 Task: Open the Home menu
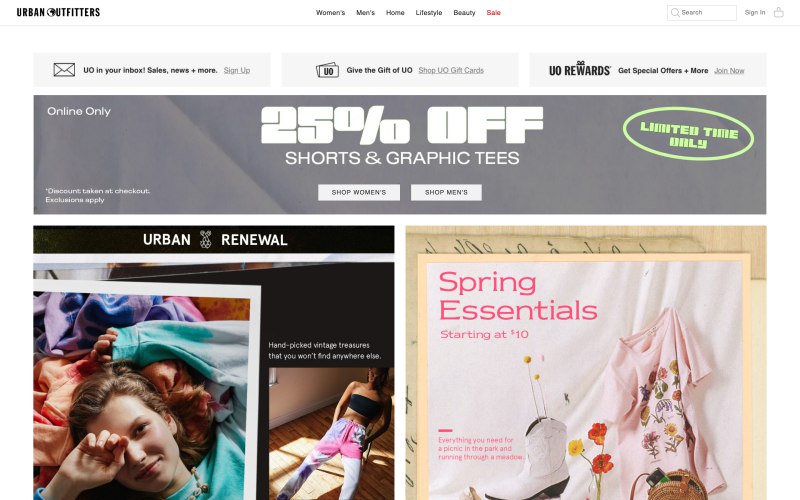[395, 13]
